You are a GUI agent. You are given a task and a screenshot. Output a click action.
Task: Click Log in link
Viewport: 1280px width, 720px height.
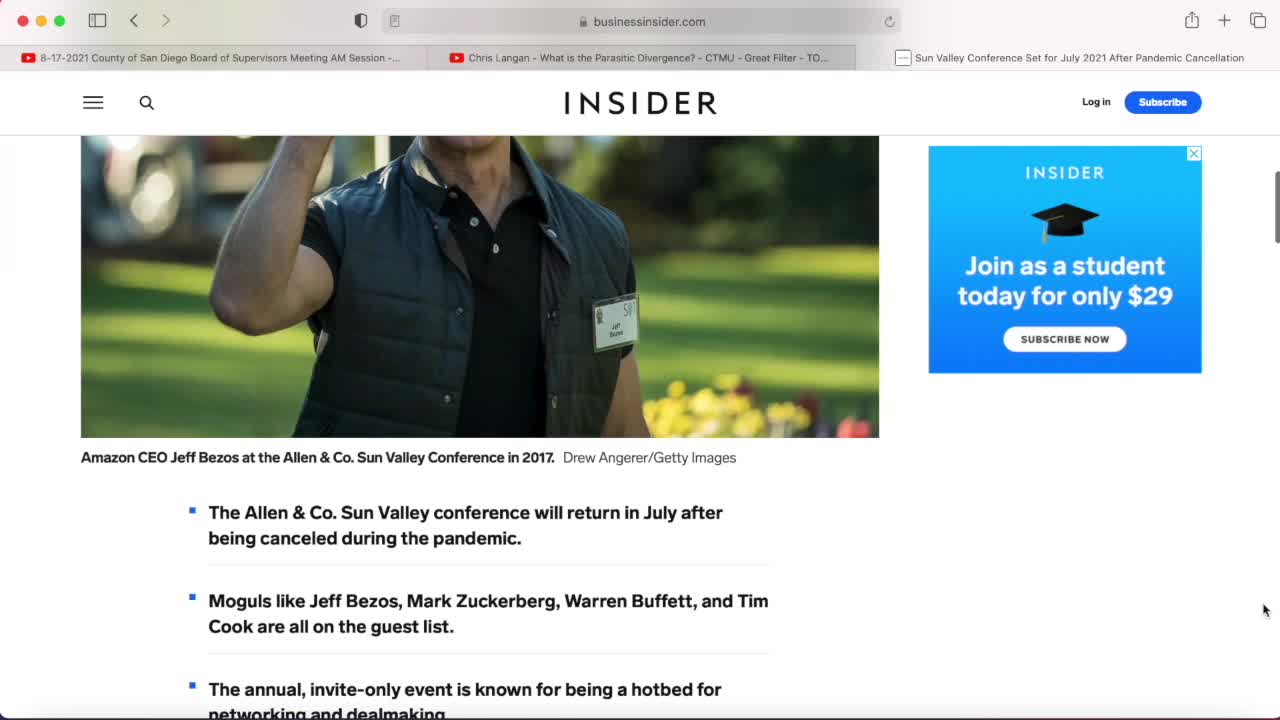(x=1096, y=102)
